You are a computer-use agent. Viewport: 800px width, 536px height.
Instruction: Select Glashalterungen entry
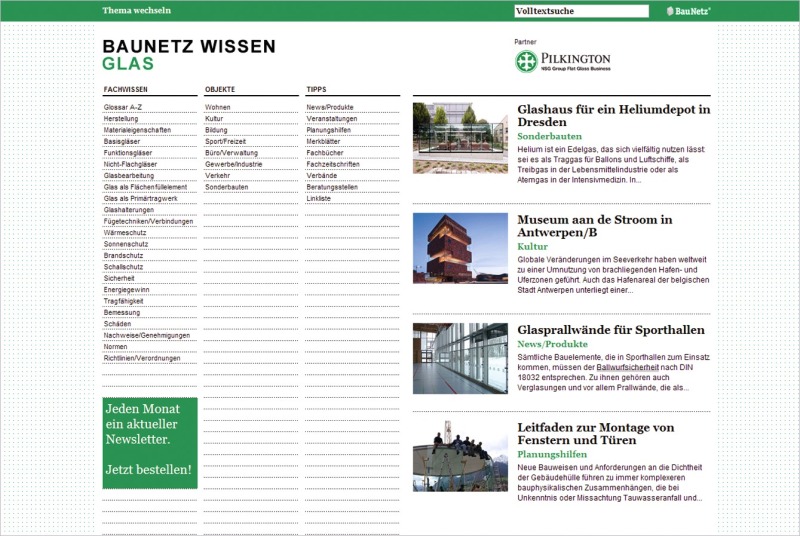(x=129, y=210)
